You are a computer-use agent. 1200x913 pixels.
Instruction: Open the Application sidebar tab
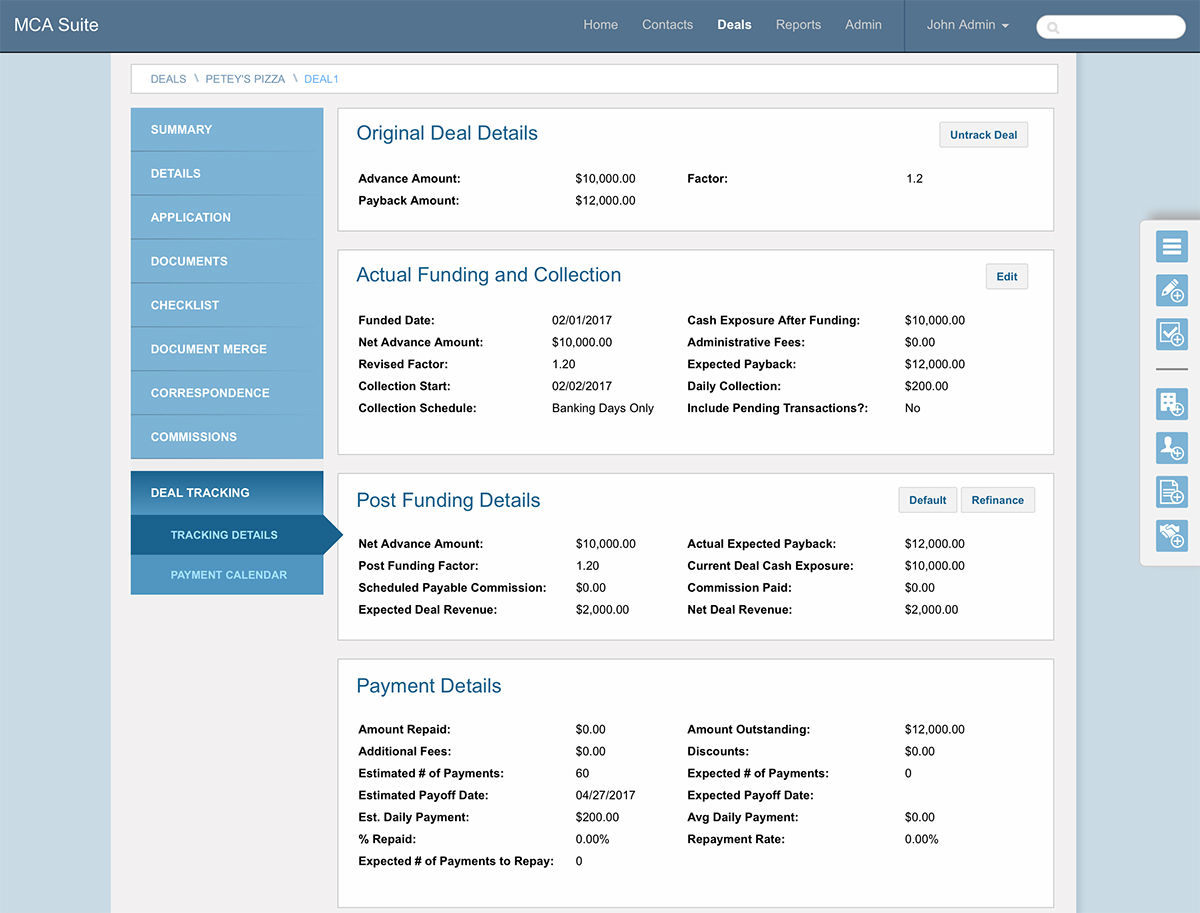pyautogui.click(x=227, y=218)
